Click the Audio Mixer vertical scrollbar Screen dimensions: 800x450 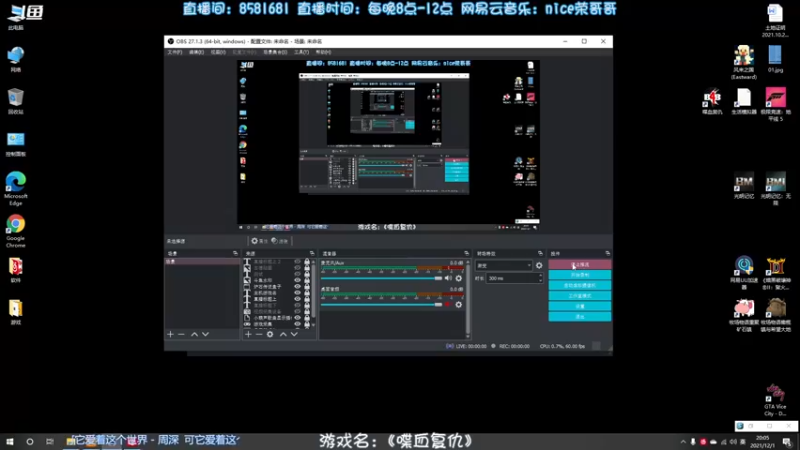coord(468,298)
